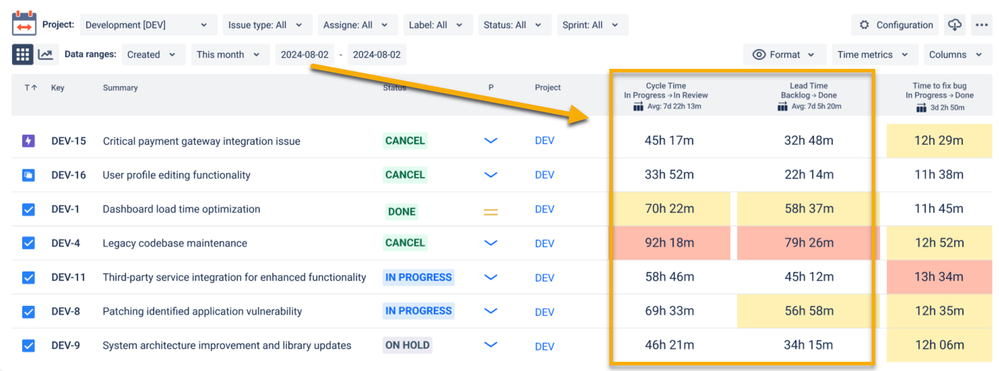The image size is (999, 371).
Task: Open issue key DEV-11
Action: [x=68, y=277]
